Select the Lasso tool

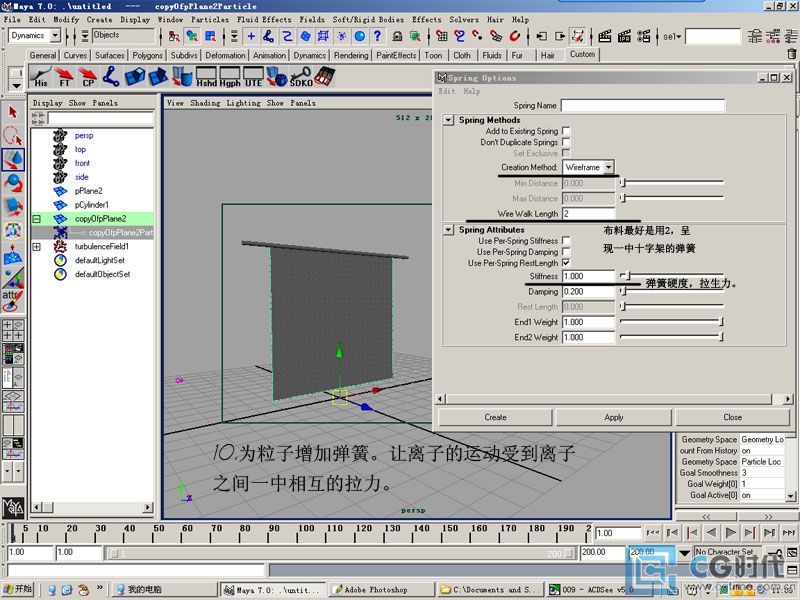(13, 136)
